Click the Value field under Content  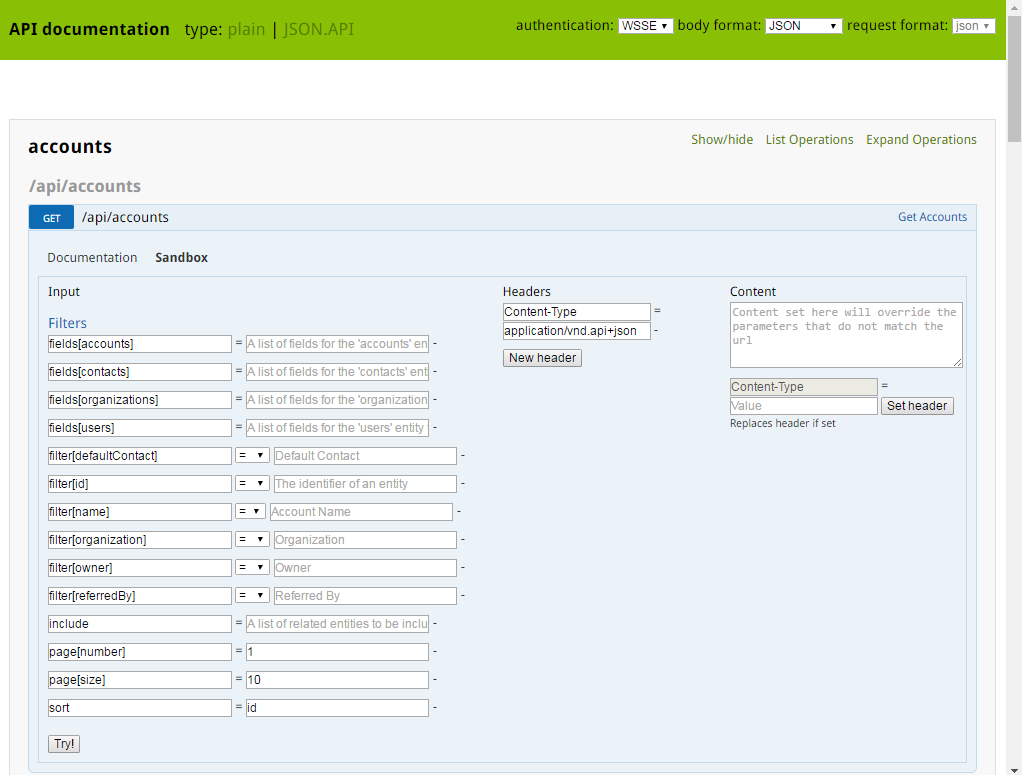(803, 405)
